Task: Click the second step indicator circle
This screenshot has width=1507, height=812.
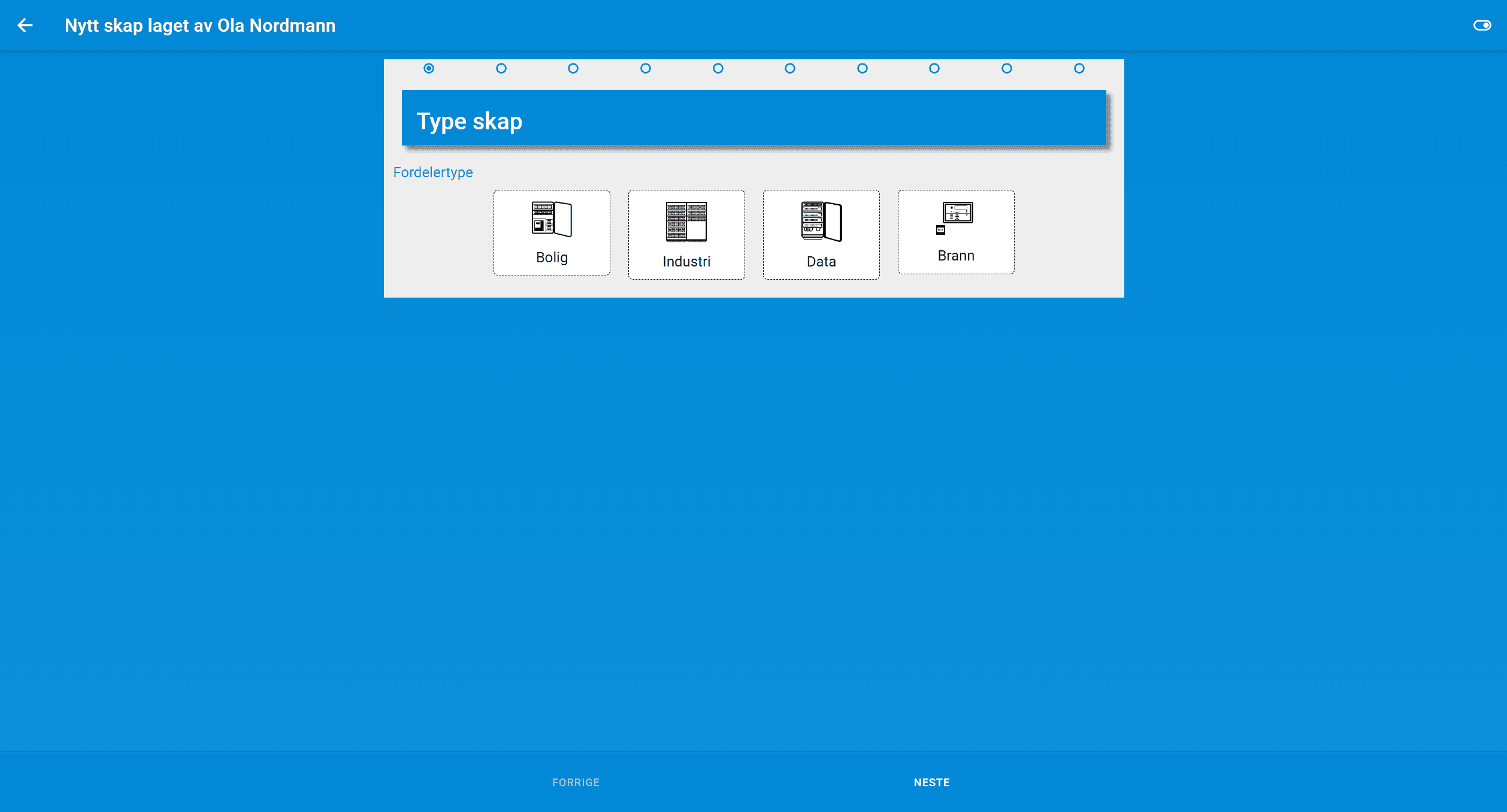Action: click(501, 68)
